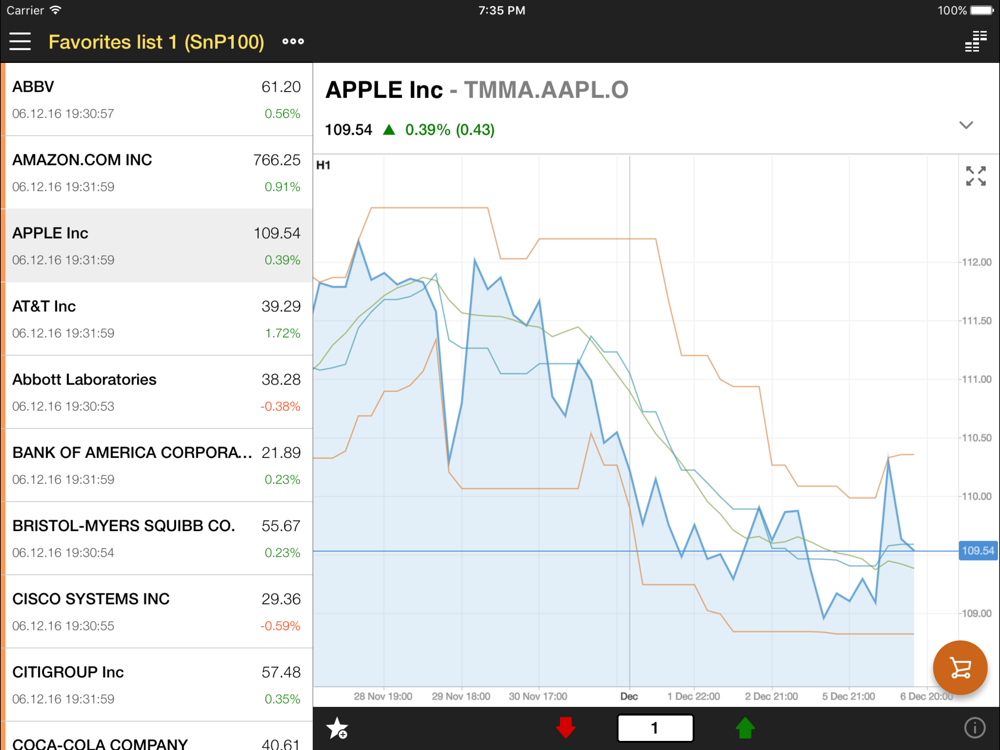This screenshot has height=750, width=1000.
Task: Add to favorites with star icon
Action: 337,728
